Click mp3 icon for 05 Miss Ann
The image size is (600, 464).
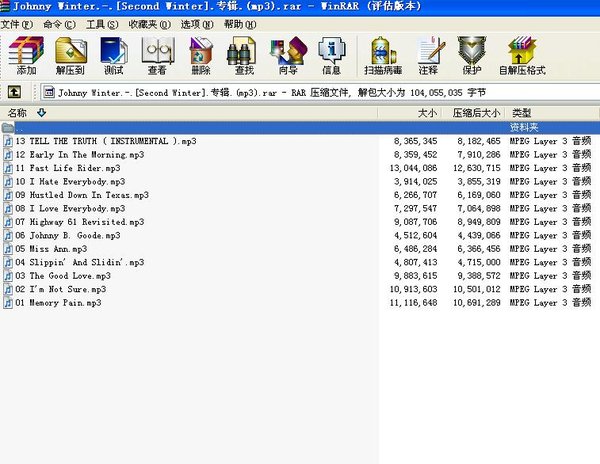point(8,249)
